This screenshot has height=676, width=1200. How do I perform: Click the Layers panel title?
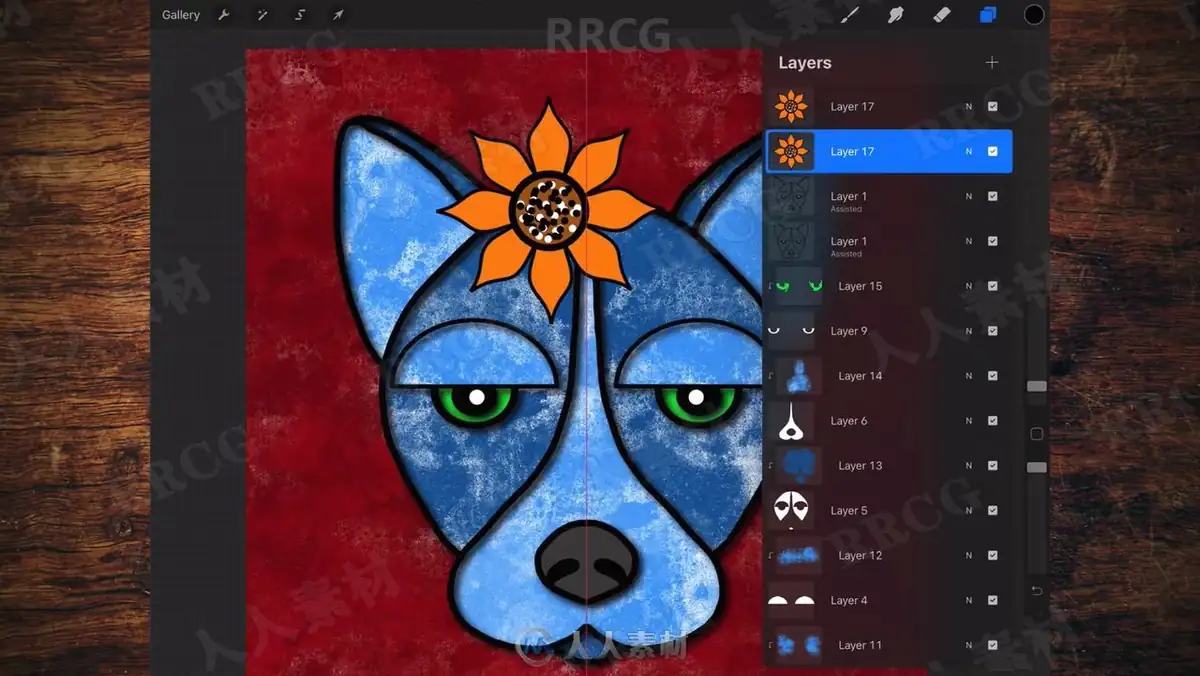[x=805, y=62]
